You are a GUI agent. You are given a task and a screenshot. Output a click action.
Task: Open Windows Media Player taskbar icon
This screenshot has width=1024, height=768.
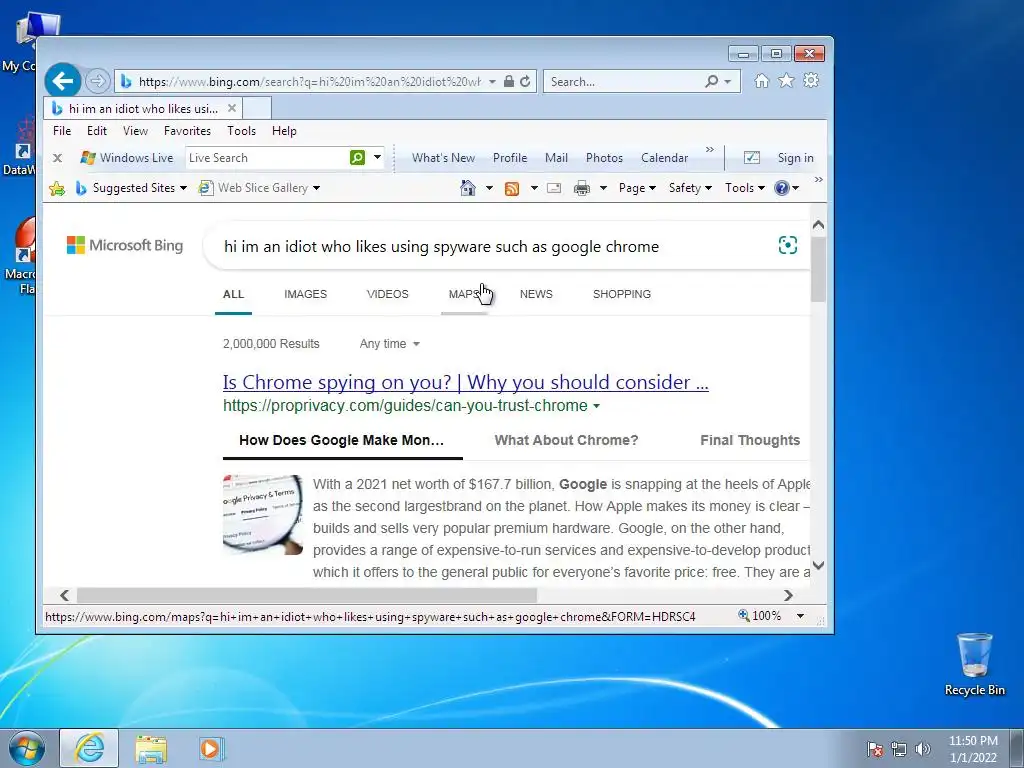(x=212, y=748)
